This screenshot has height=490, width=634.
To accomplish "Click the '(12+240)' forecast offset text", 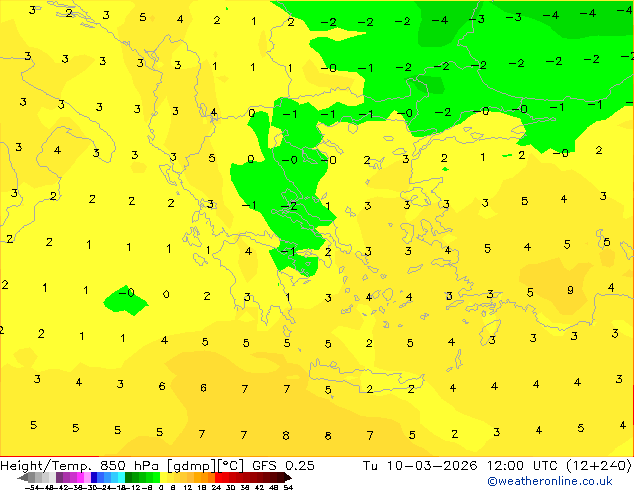I will click(599, 466).
